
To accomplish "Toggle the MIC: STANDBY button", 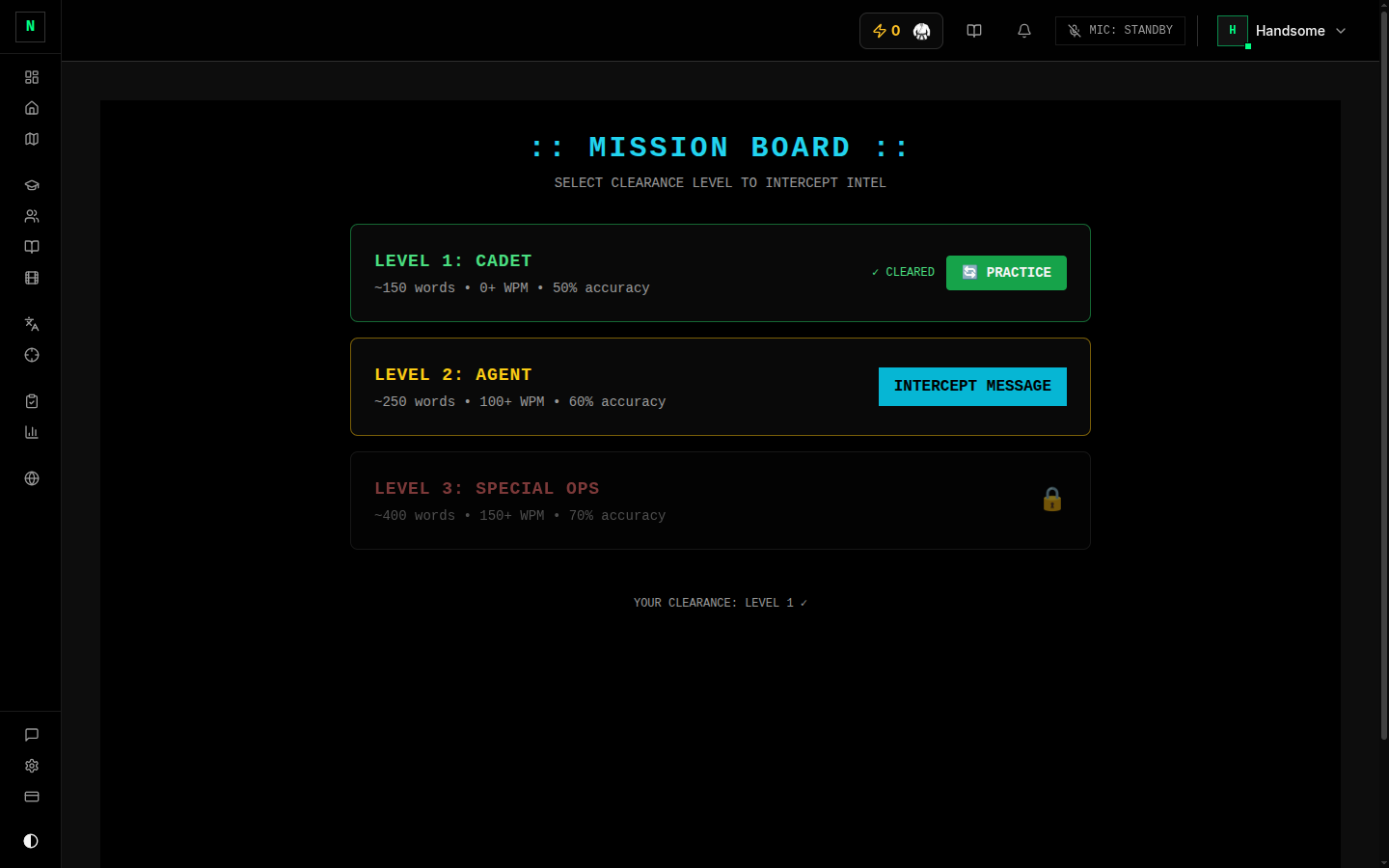I will click(x=1120, y=31).
